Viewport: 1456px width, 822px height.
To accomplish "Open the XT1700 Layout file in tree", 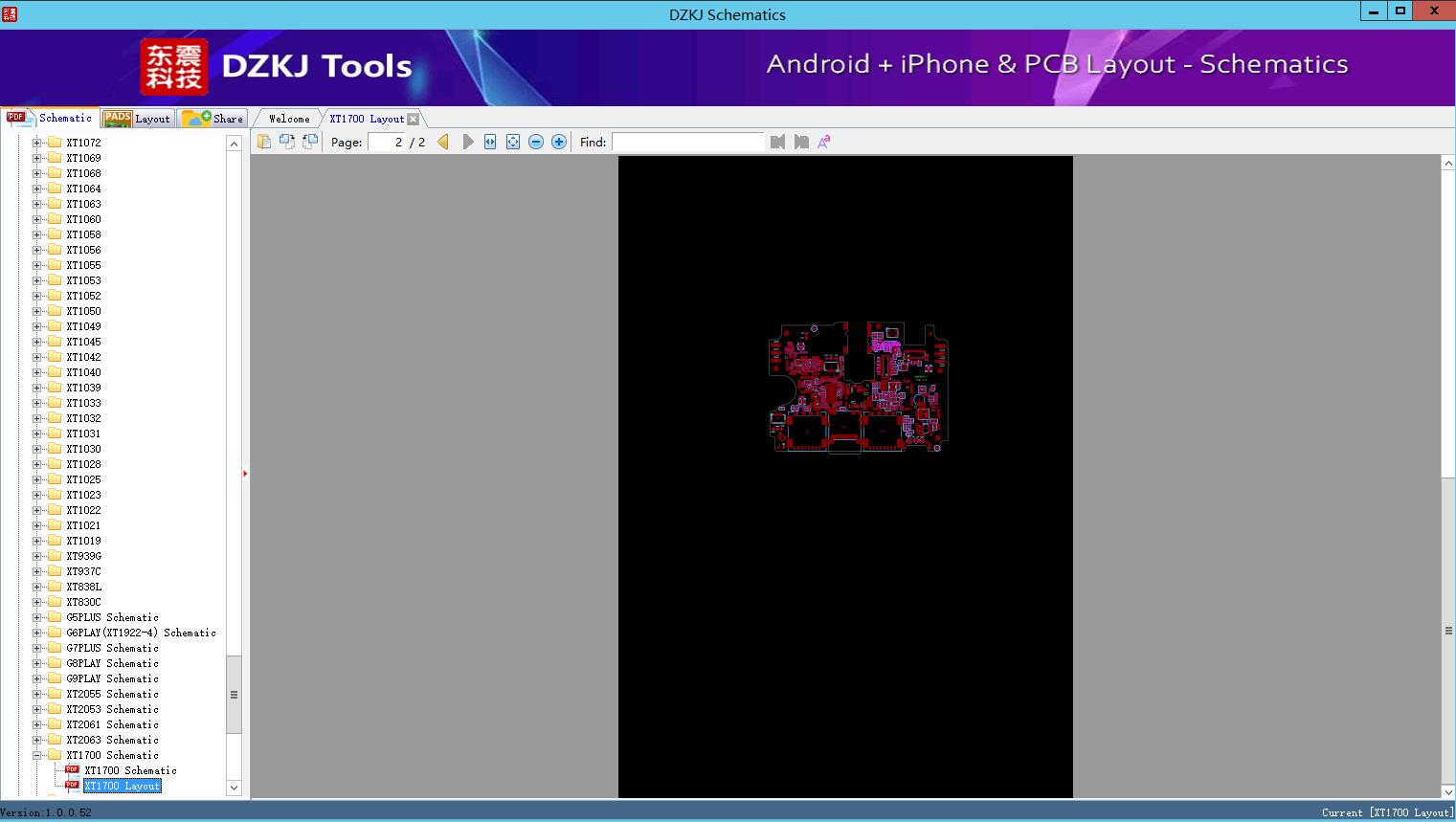I will (x=122, y=786).
